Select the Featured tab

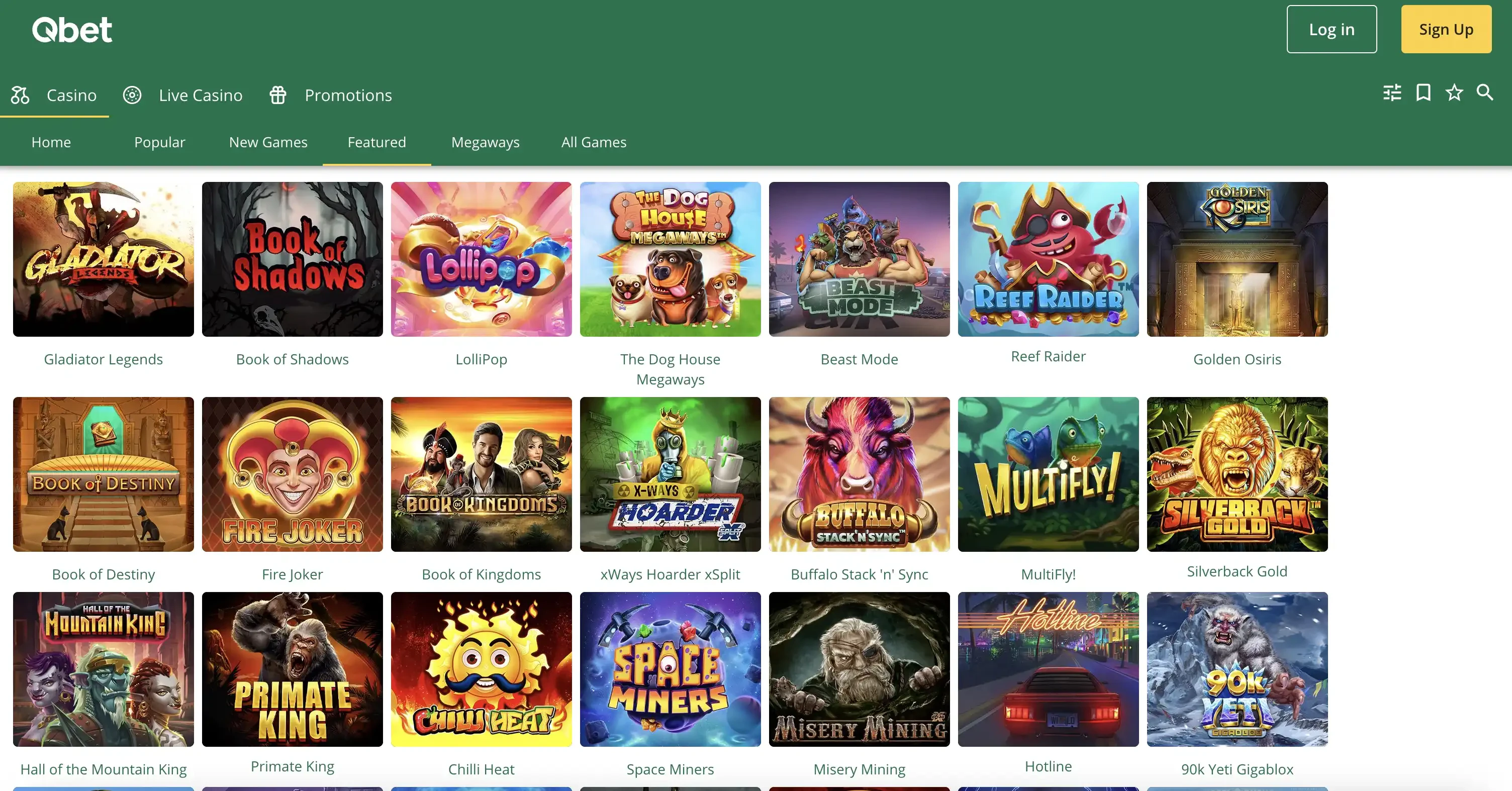[x=377, y=143]
